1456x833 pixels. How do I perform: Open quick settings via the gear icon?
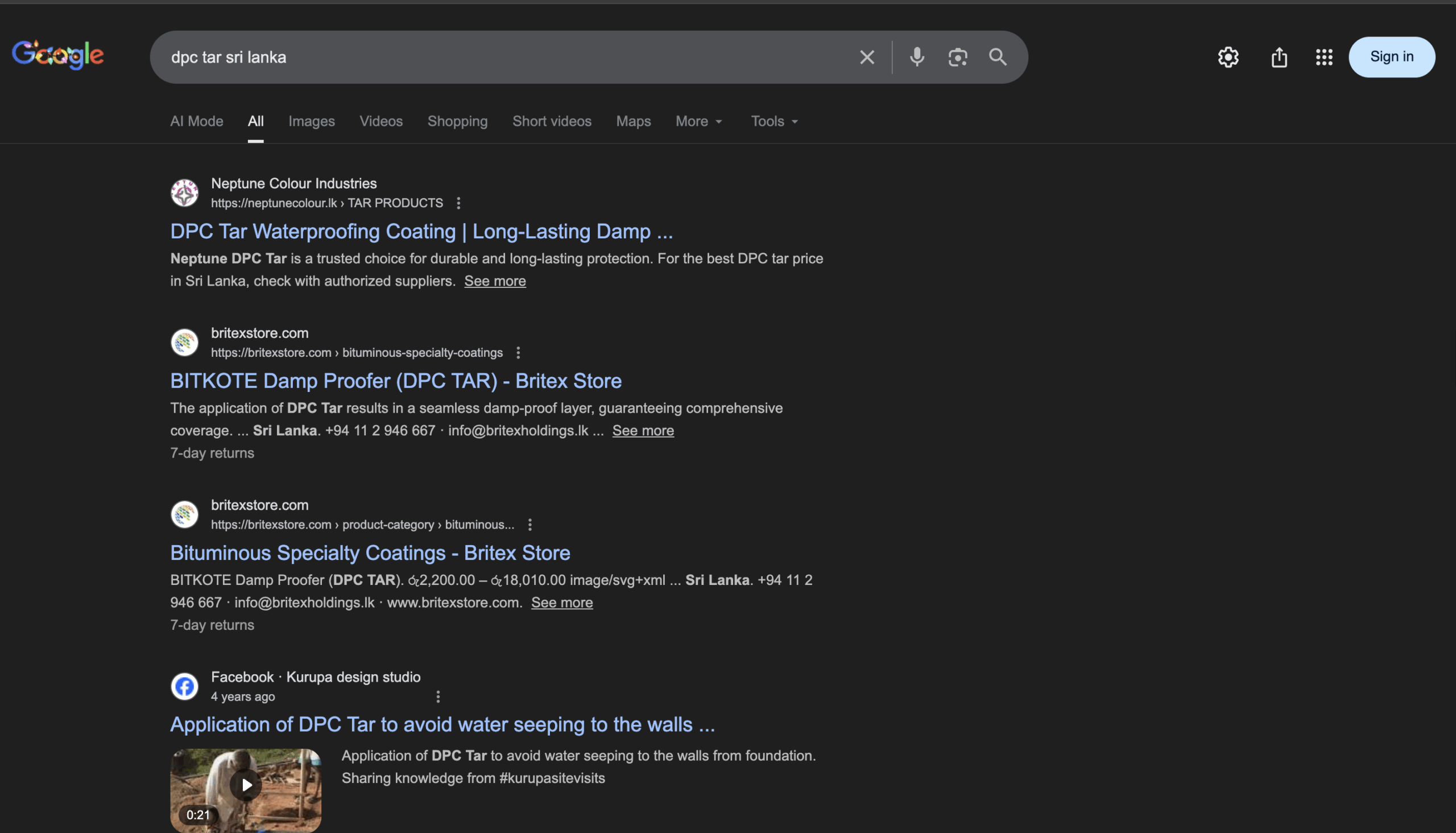pos(1228,57)
